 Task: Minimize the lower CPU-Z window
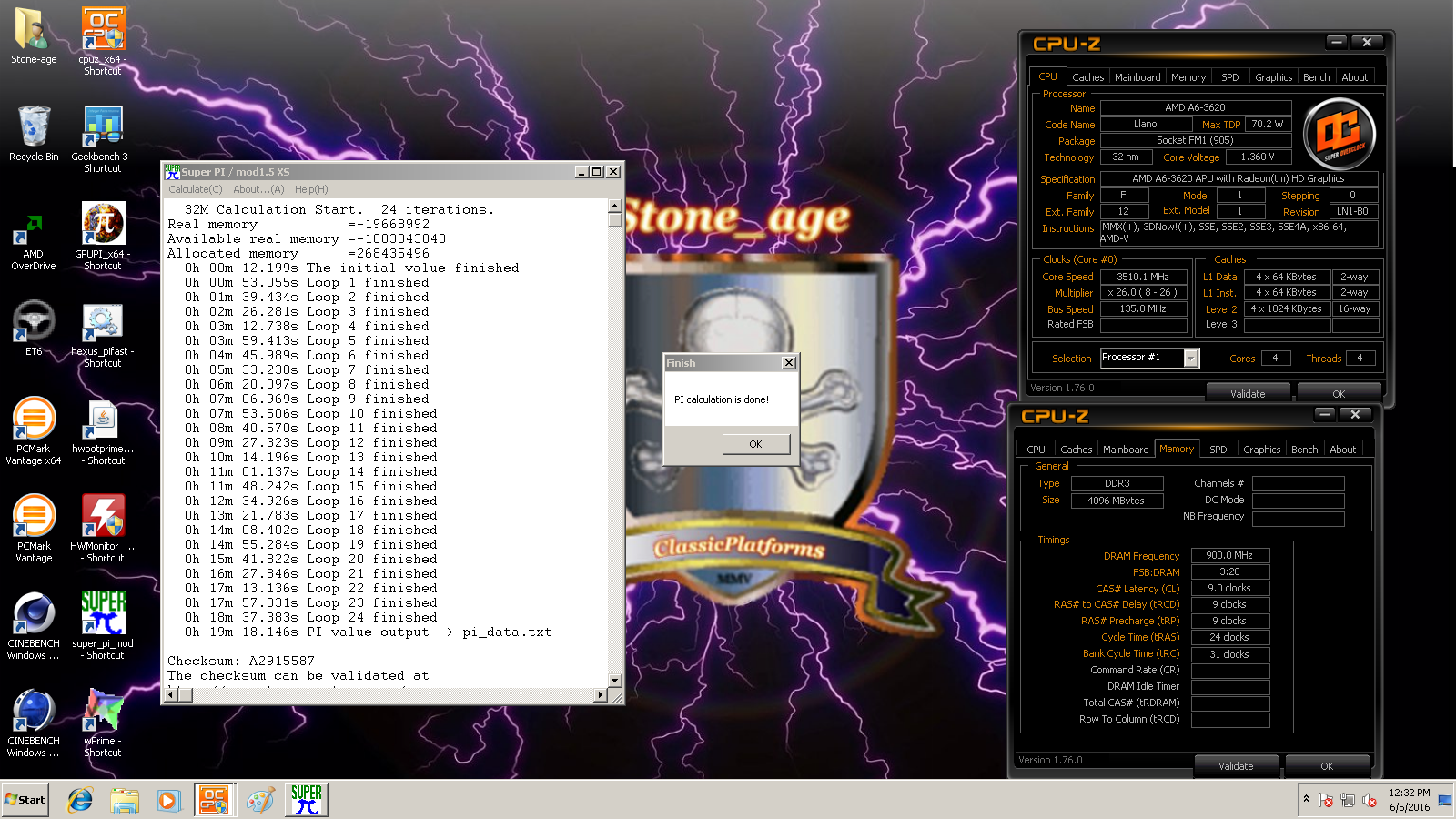[x=1324, y=414]
